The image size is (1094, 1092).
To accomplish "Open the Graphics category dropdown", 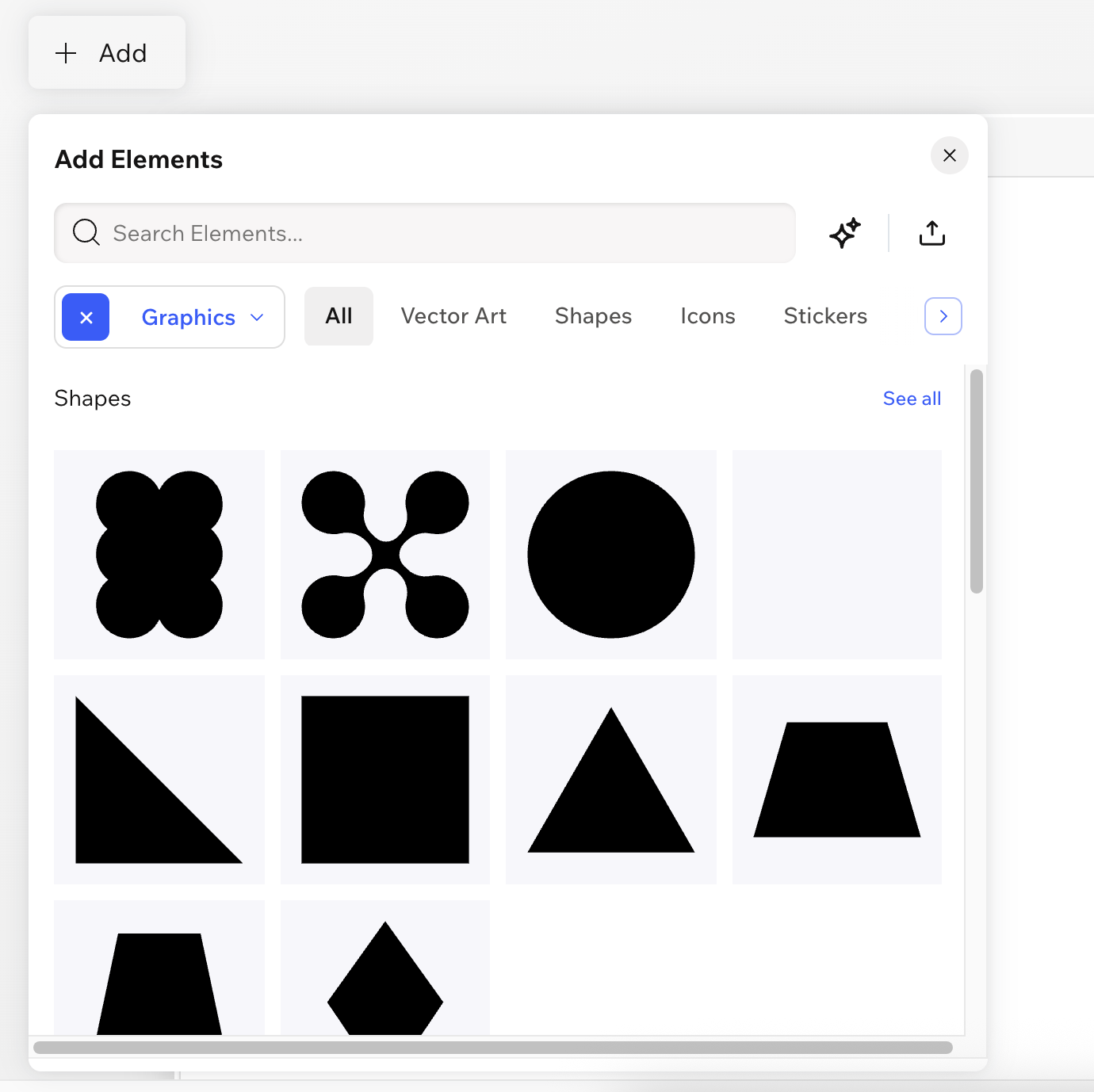I will [x=202, y=317].
